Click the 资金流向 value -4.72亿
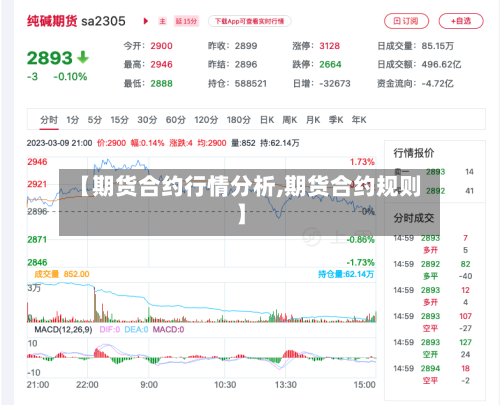Image resolution: width=500 pixels, height=405 pixels. click(x=438, y=83)
